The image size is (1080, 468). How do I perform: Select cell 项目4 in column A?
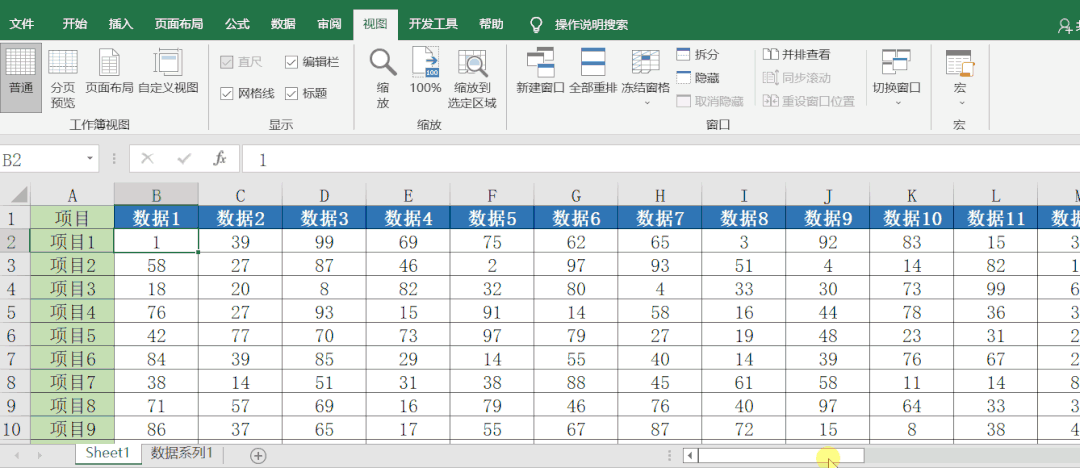72,312
